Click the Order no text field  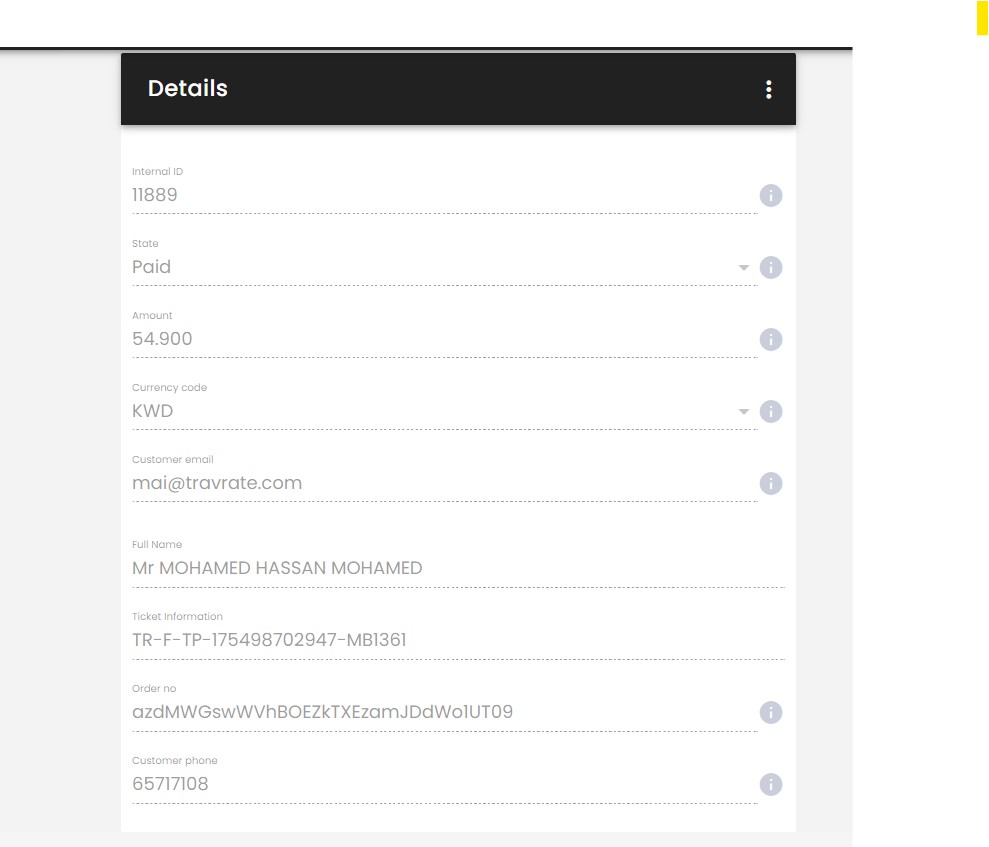point(444,712)
